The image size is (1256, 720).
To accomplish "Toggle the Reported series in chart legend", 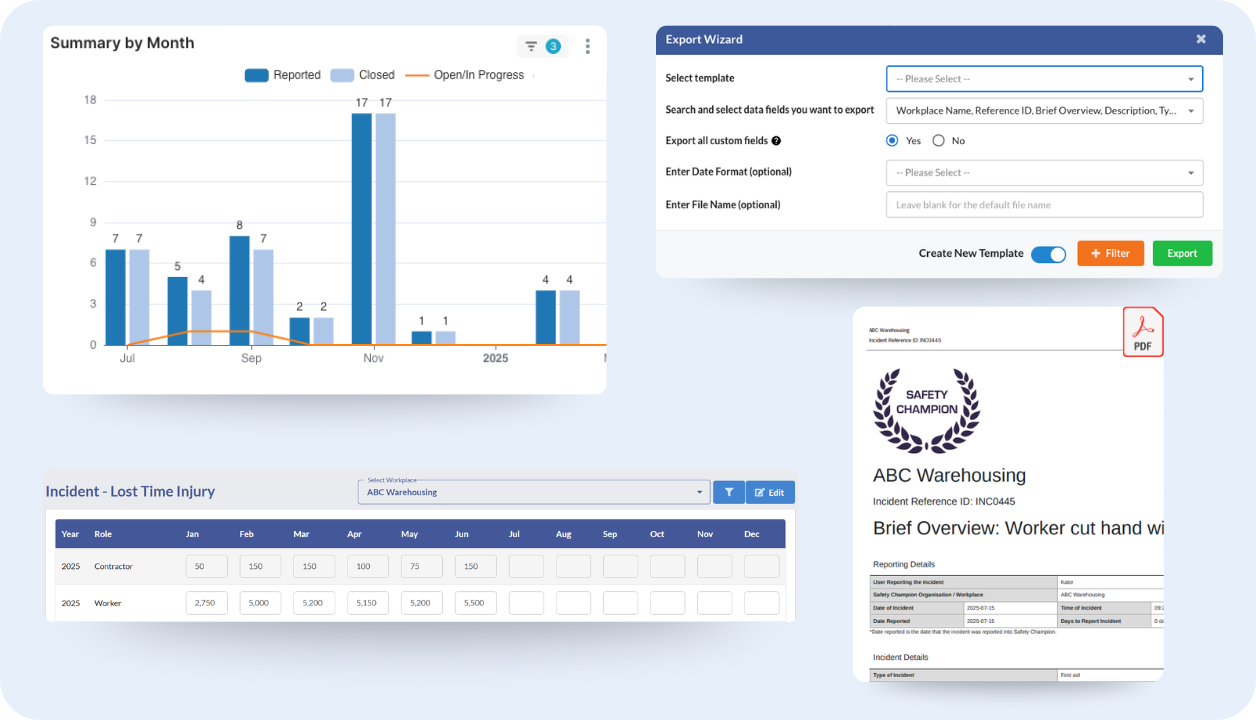I will tap(283, 75).
